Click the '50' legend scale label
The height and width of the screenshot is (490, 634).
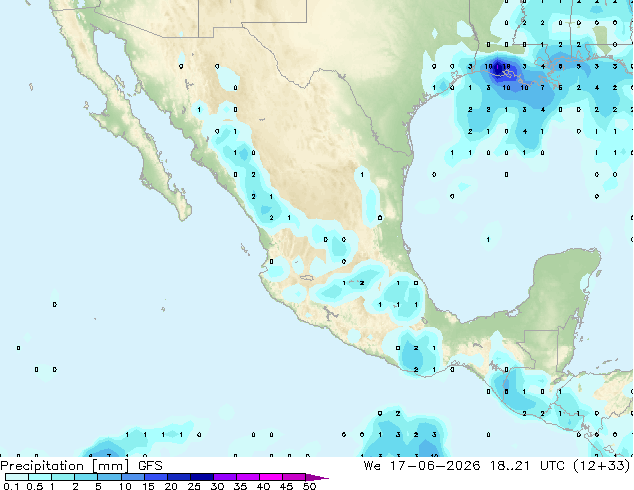click(310, 486)
